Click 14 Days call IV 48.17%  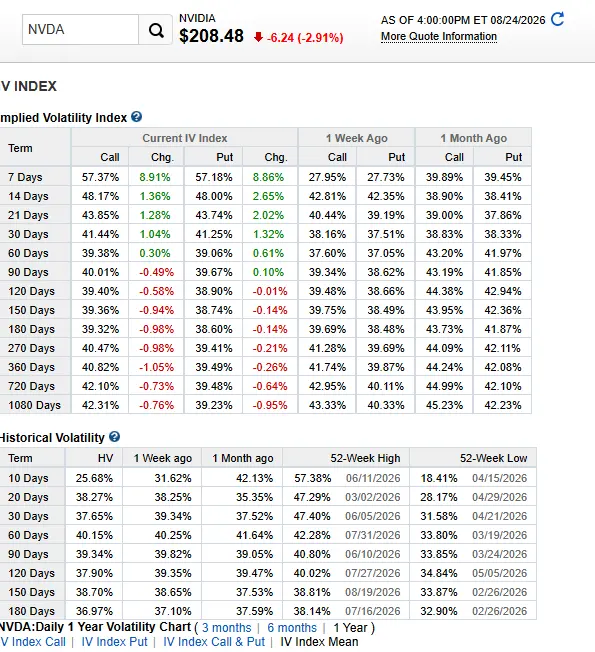point(100,196)
